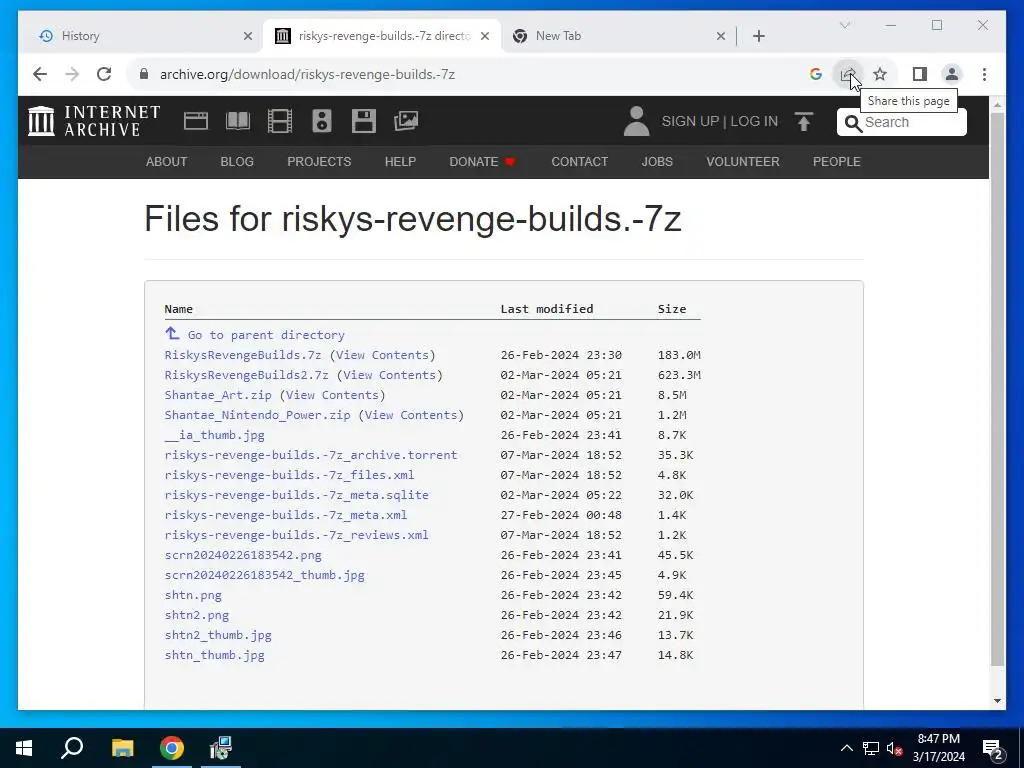The width and height of the screenshot is (1024, 768).
Task: Bookmark this page with the star icon
Action: tap(880, 74)
